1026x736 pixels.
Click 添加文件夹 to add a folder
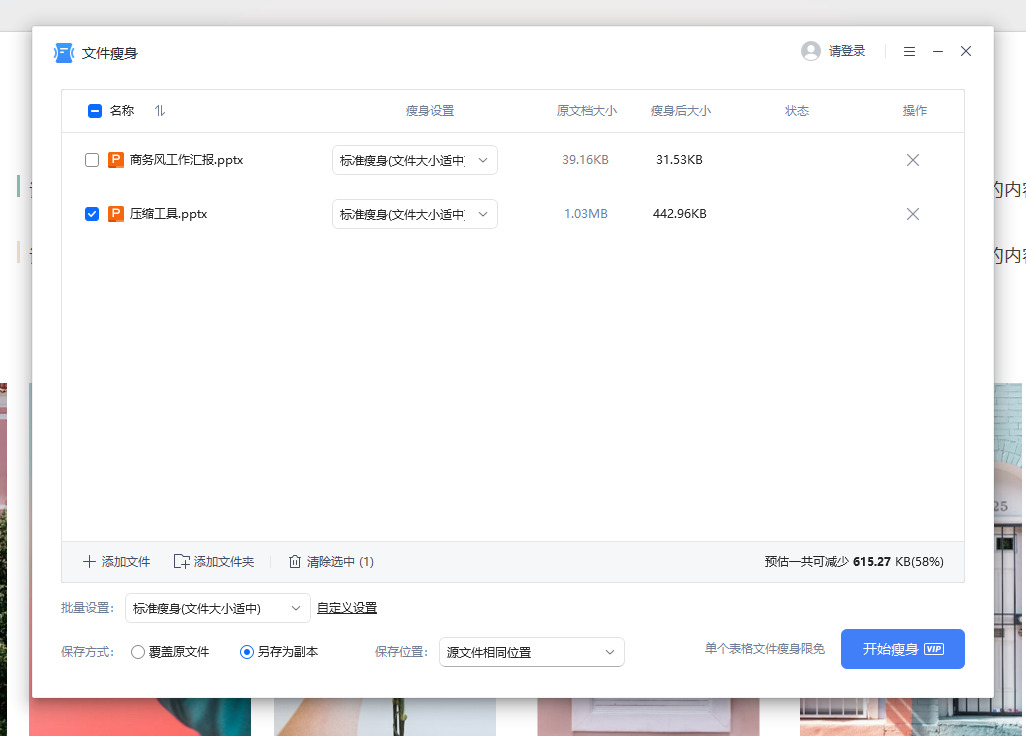(213, 561)
